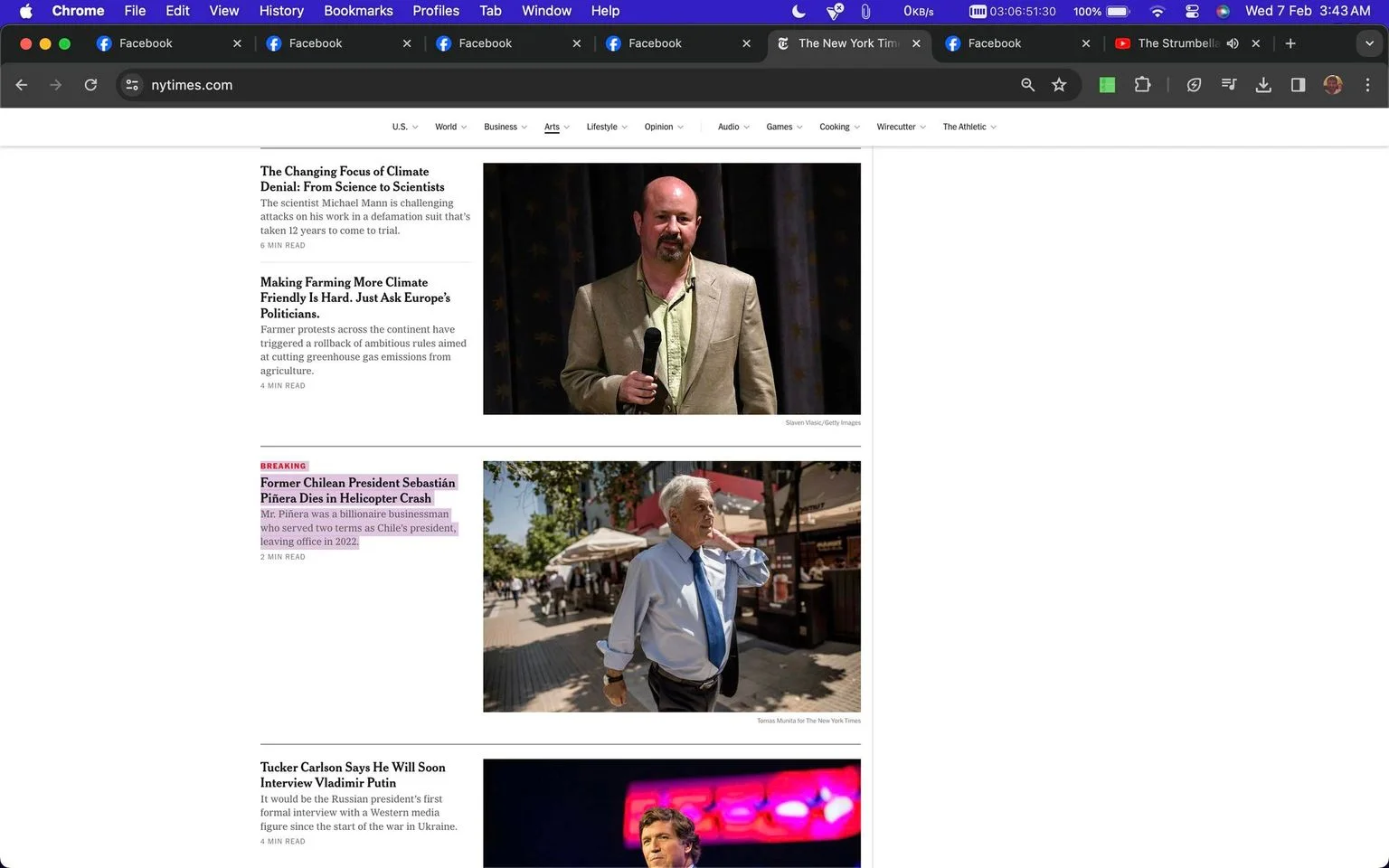Image resolution: width=1389 pixels, height=868 pixels.
Task: Go back to the previous page
Action: (22, 85)
